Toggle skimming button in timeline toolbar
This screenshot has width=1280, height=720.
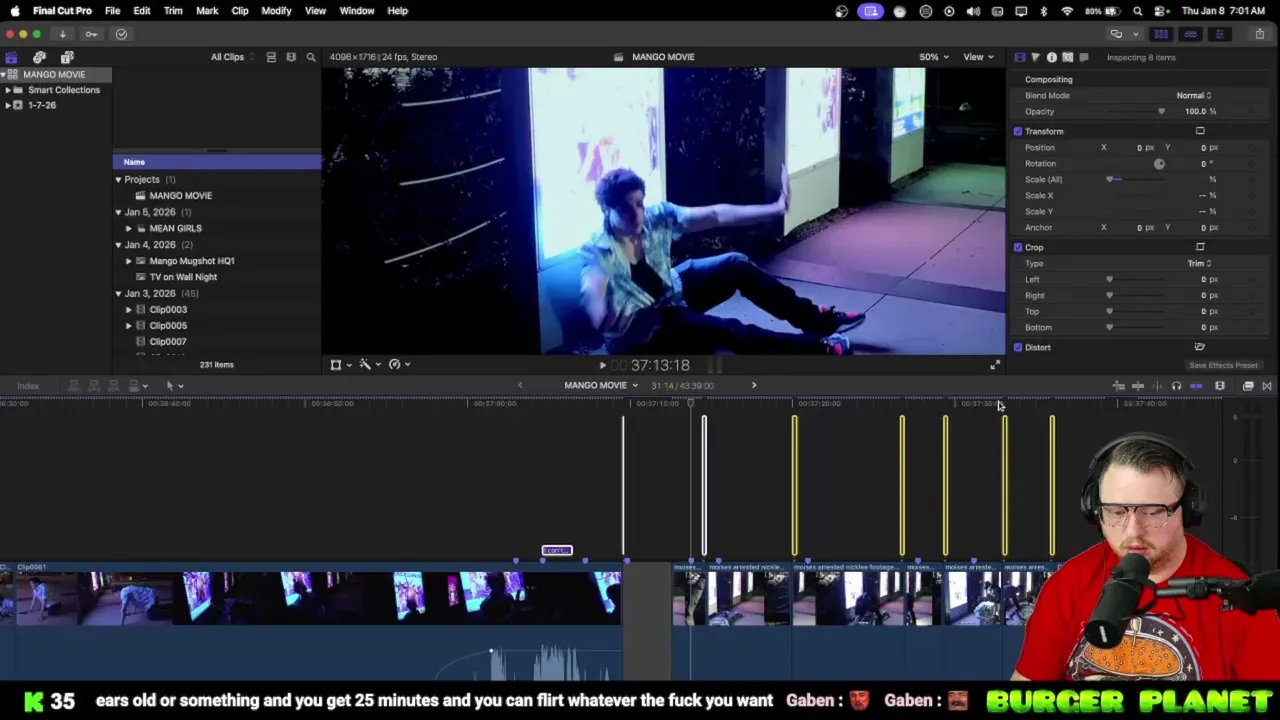coord(1138,386)
